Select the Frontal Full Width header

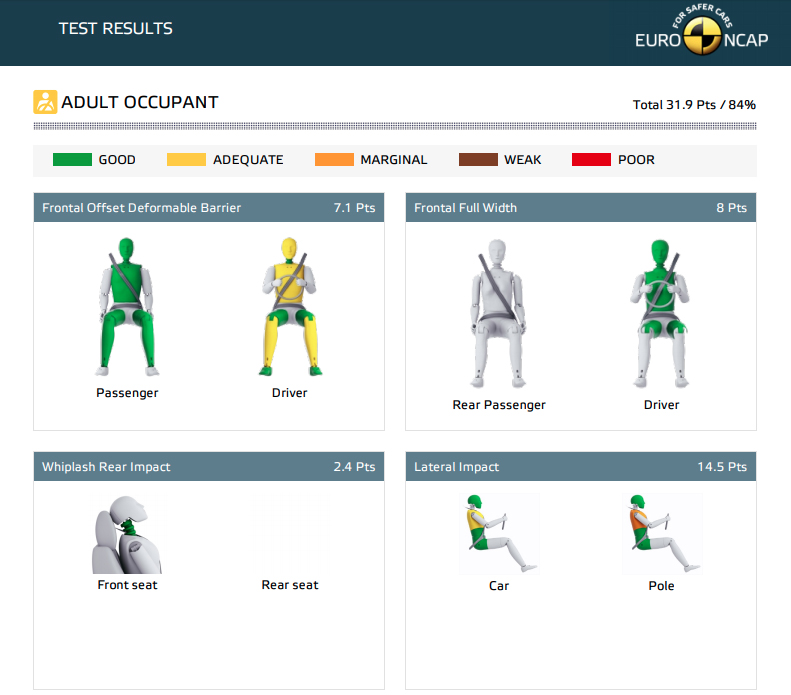pyautogui.click(x=580, y=208)
